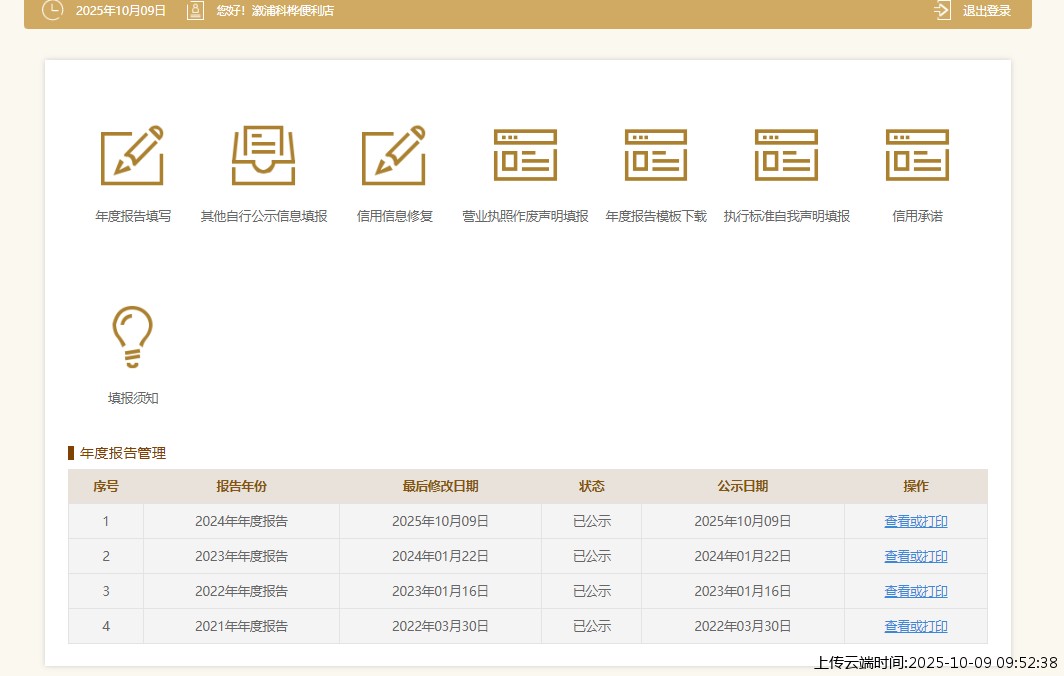Viewport: 1064px width, 676px height.
Task: Click the 年度报告模板下载 text label
Action: click(656, 216)
